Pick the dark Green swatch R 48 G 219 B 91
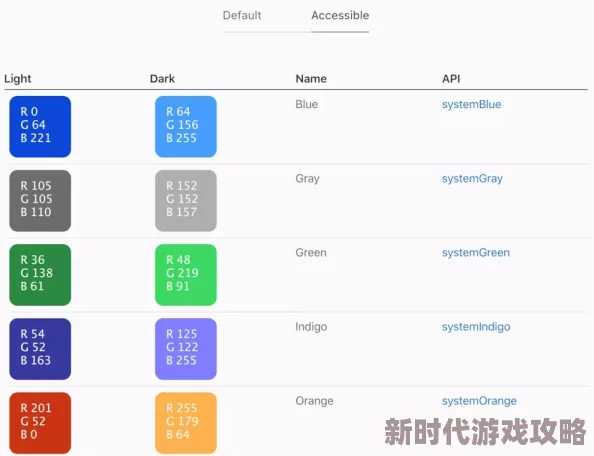Screen dimensions: 594x456 tap(186, 275)
